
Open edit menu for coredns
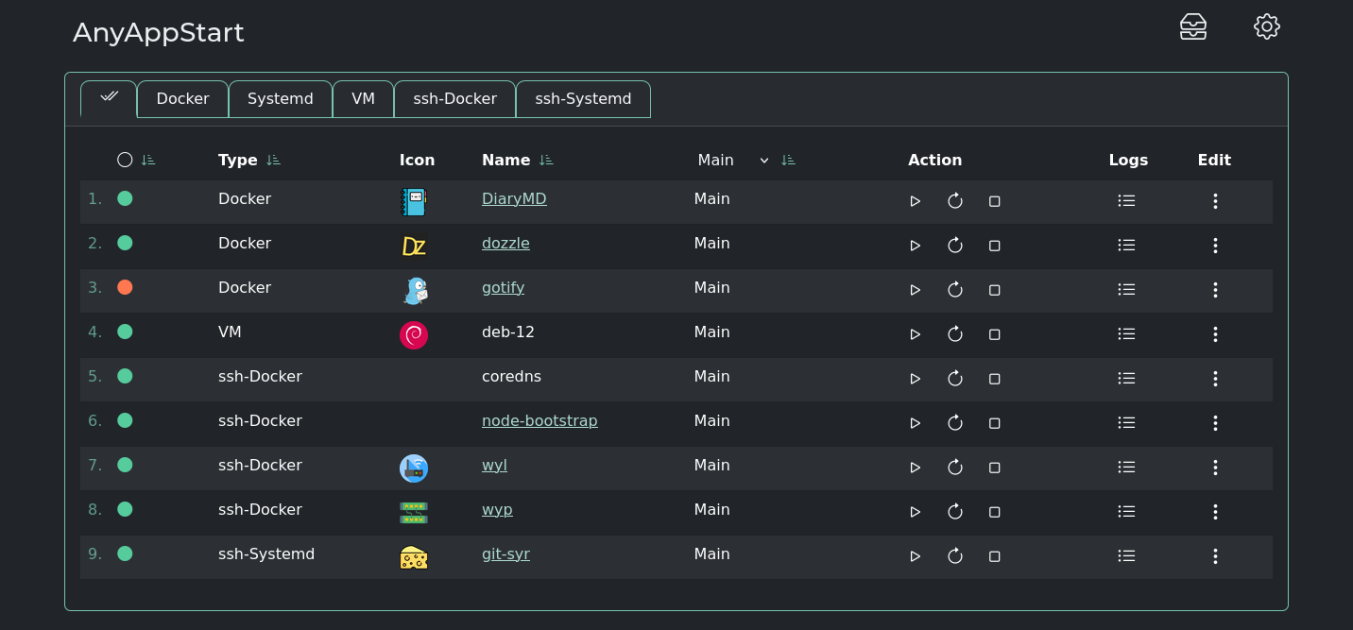pos(1215,378)
